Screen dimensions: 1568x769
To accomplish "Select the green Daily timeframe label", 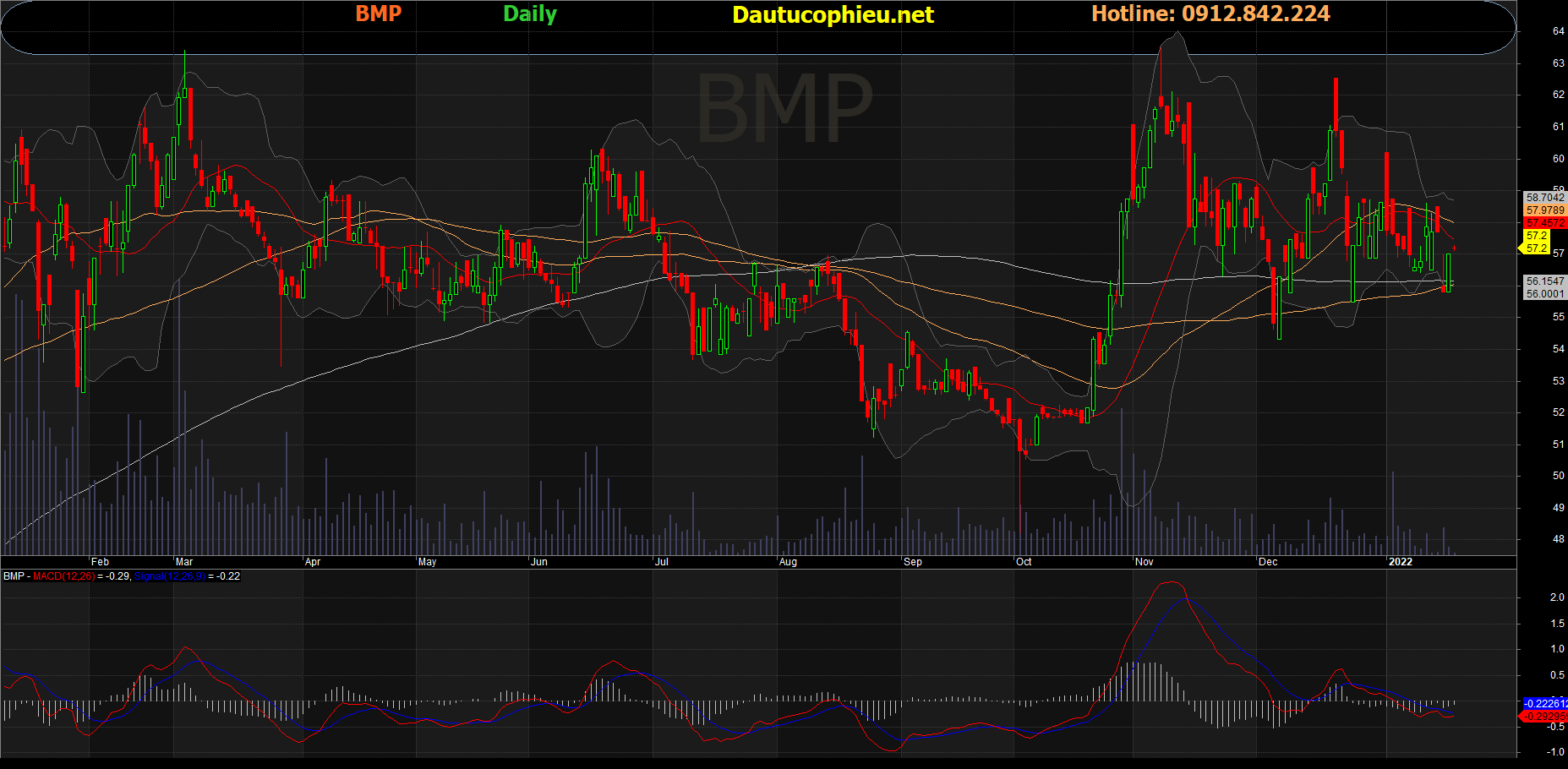I will pos(530,14).
